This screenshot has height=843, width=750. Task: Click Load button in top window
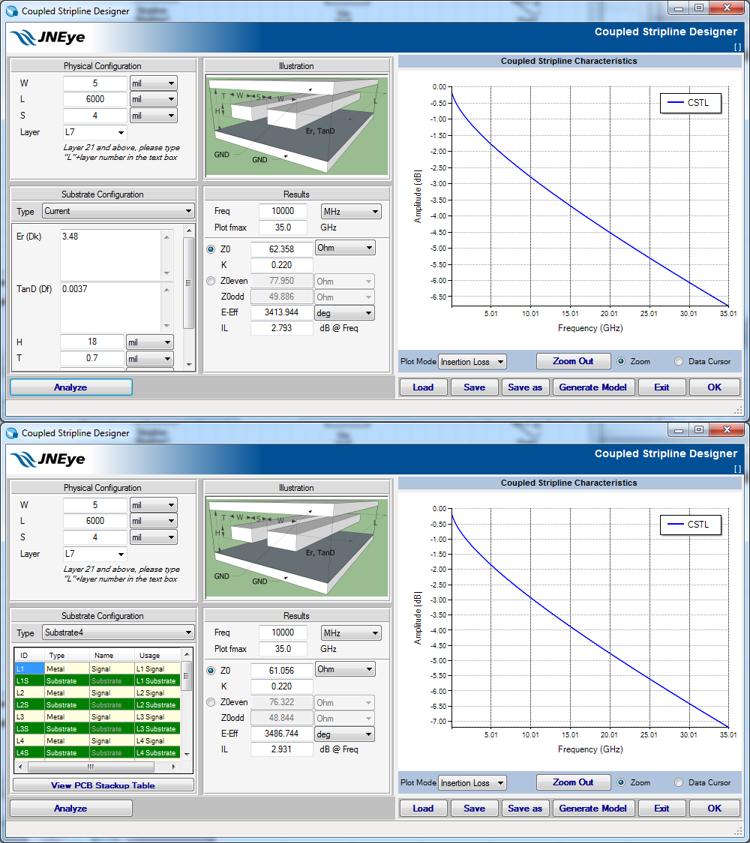point(423,387)
